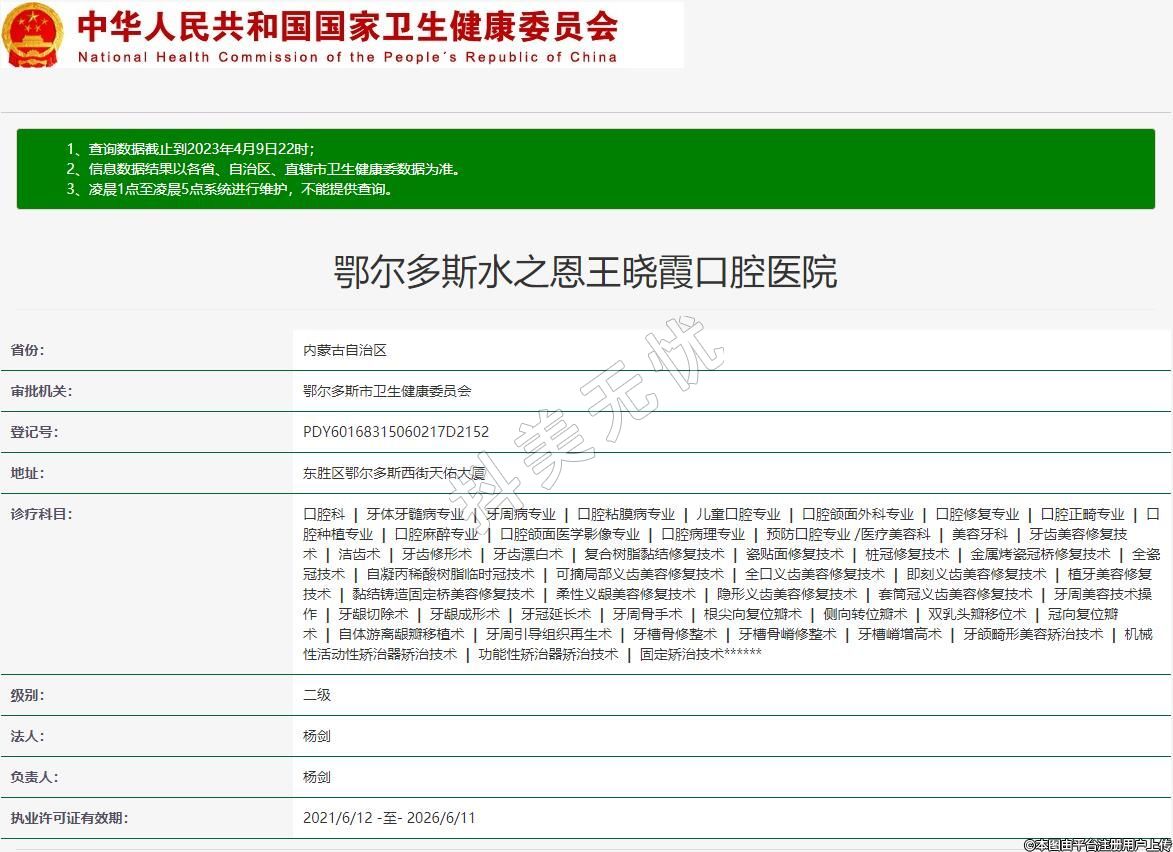The height and width of the screenshot is (852, 1173).
Task: Click the 省份 row label
Action: 28,350
